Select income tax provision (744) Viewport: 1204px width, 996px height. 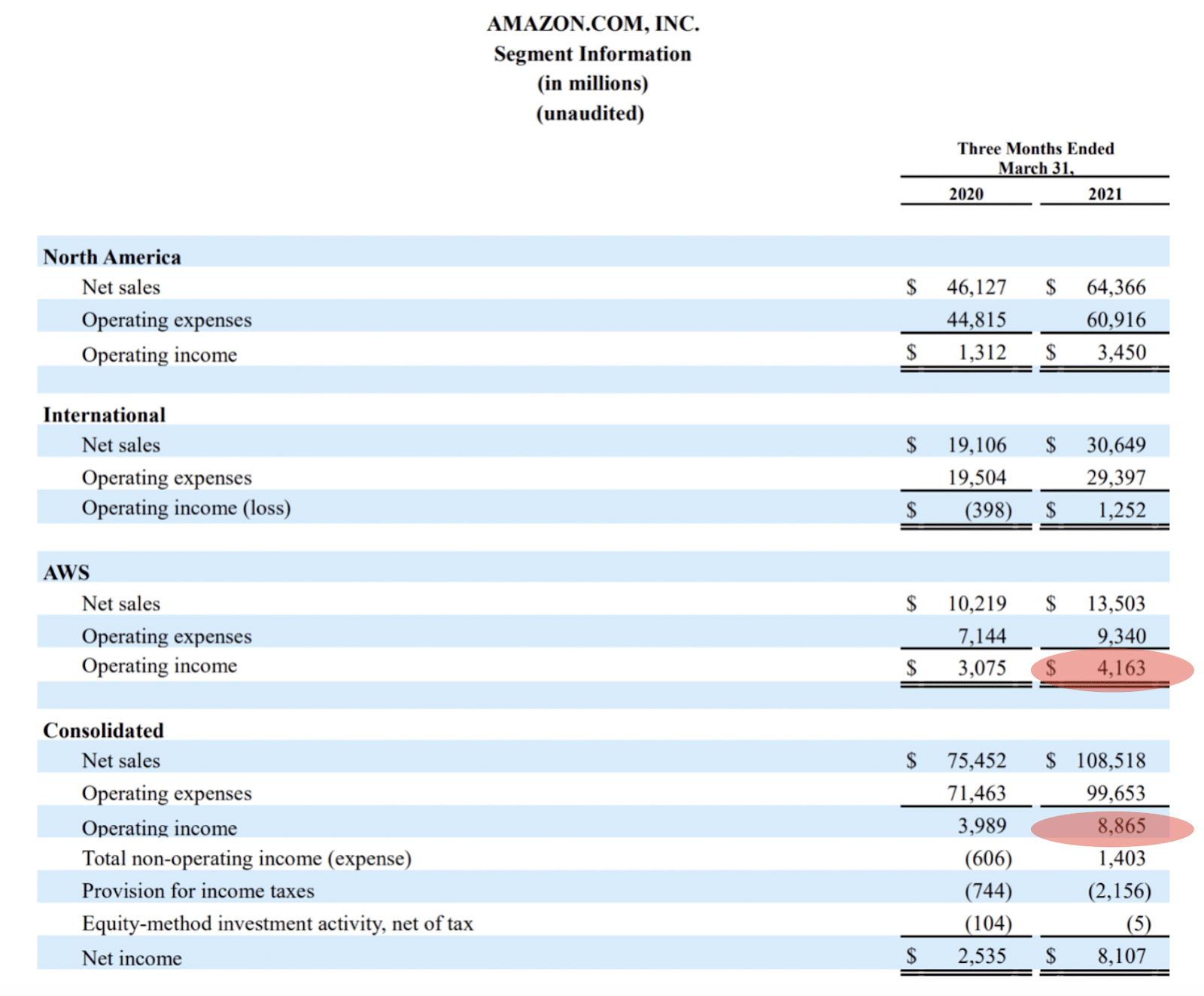pos(988,891)
